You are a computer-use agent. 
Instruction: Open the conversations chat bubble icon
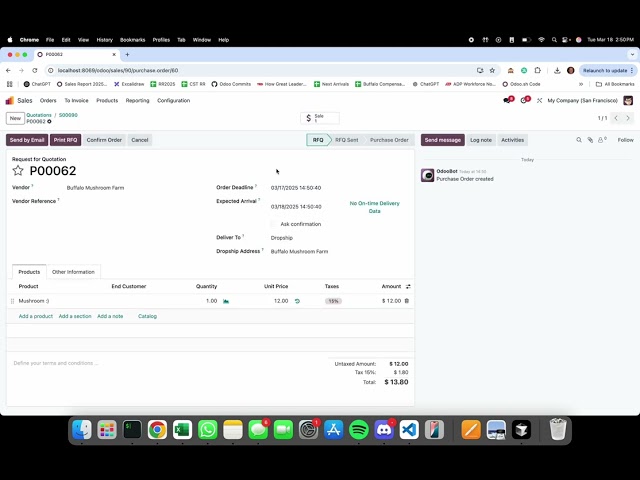(x=508, y=100)
